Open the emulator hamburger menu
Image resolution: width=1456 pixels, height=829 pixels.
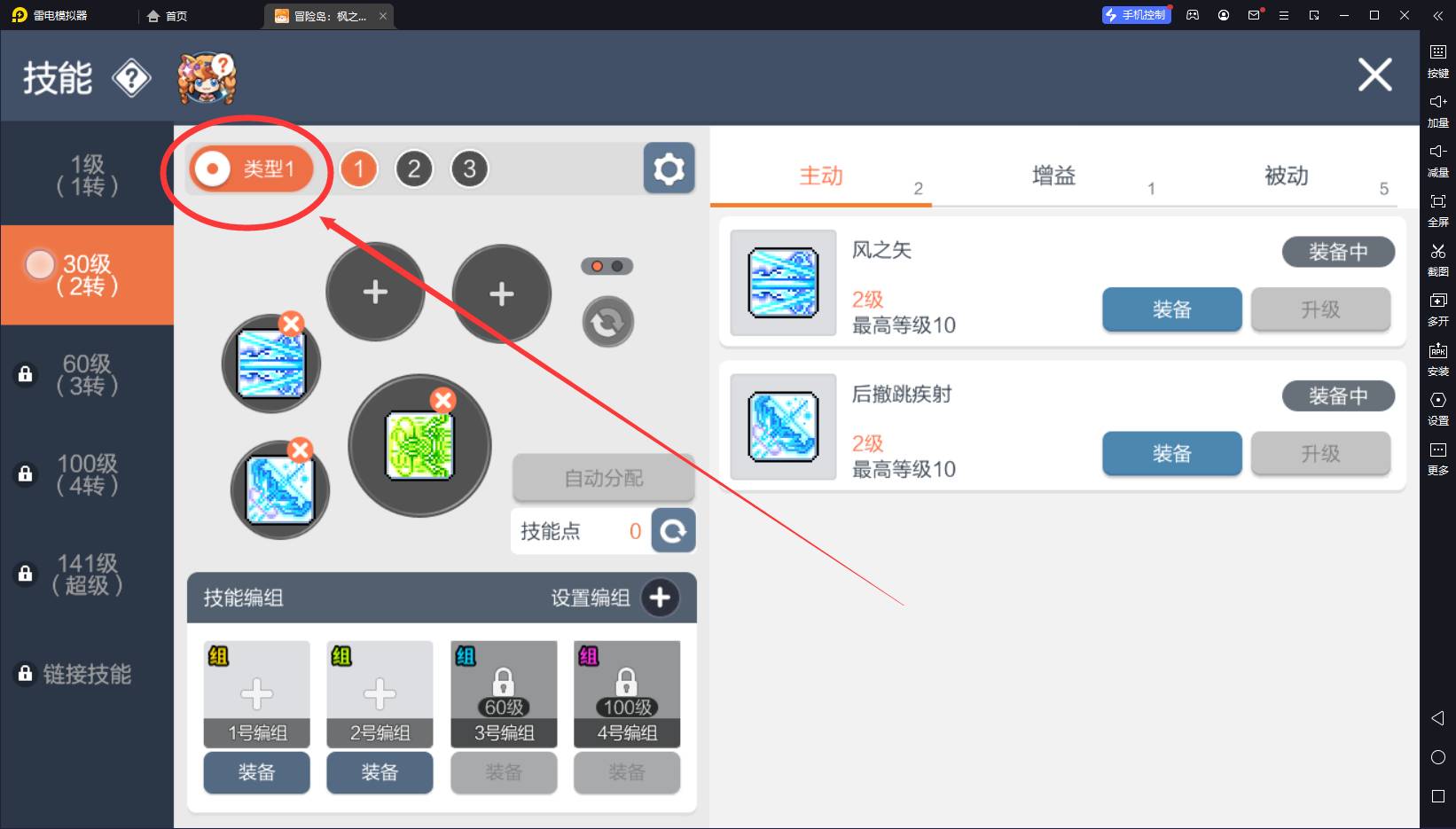(x=1284, y=15)
